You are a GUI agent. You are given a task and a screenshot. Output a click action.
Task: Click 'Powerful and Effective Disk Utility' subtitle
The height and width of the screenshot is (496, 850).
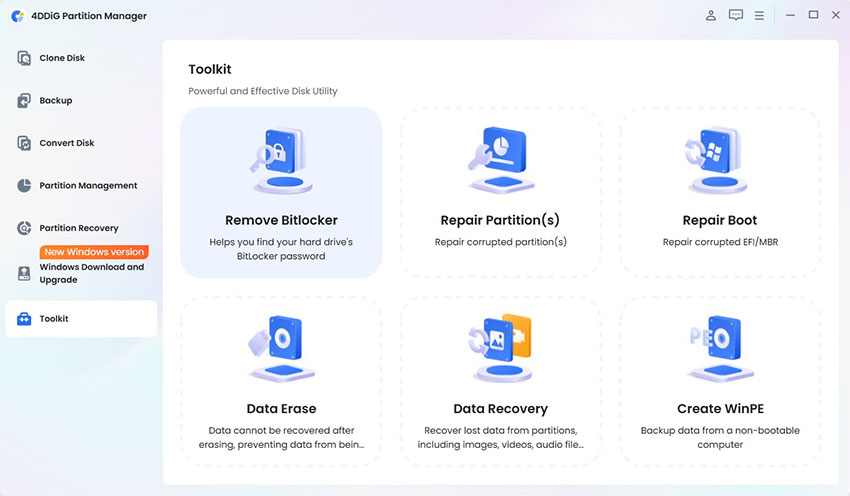(x=263, y=91)
